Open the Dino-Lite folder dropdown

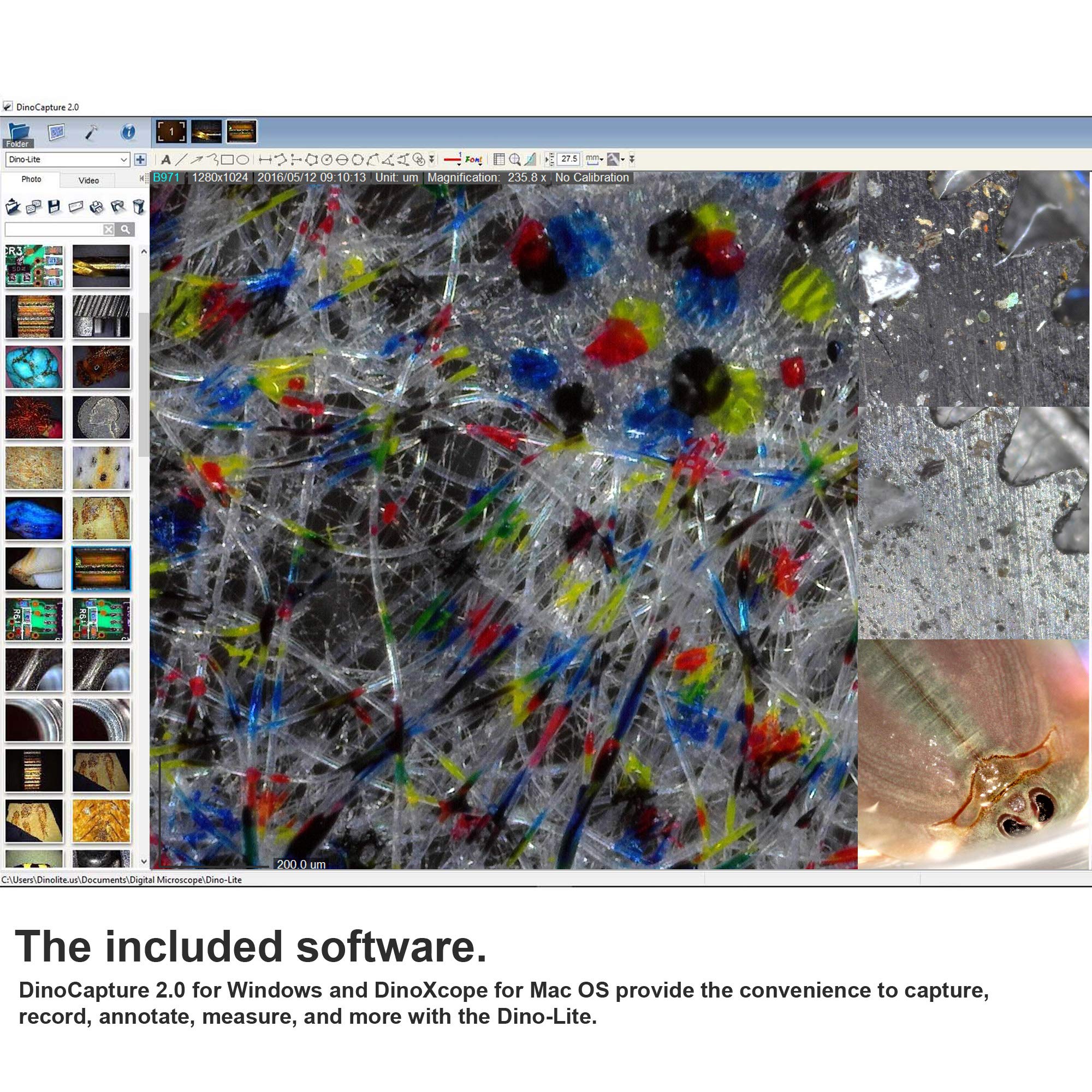click(124, 160)
